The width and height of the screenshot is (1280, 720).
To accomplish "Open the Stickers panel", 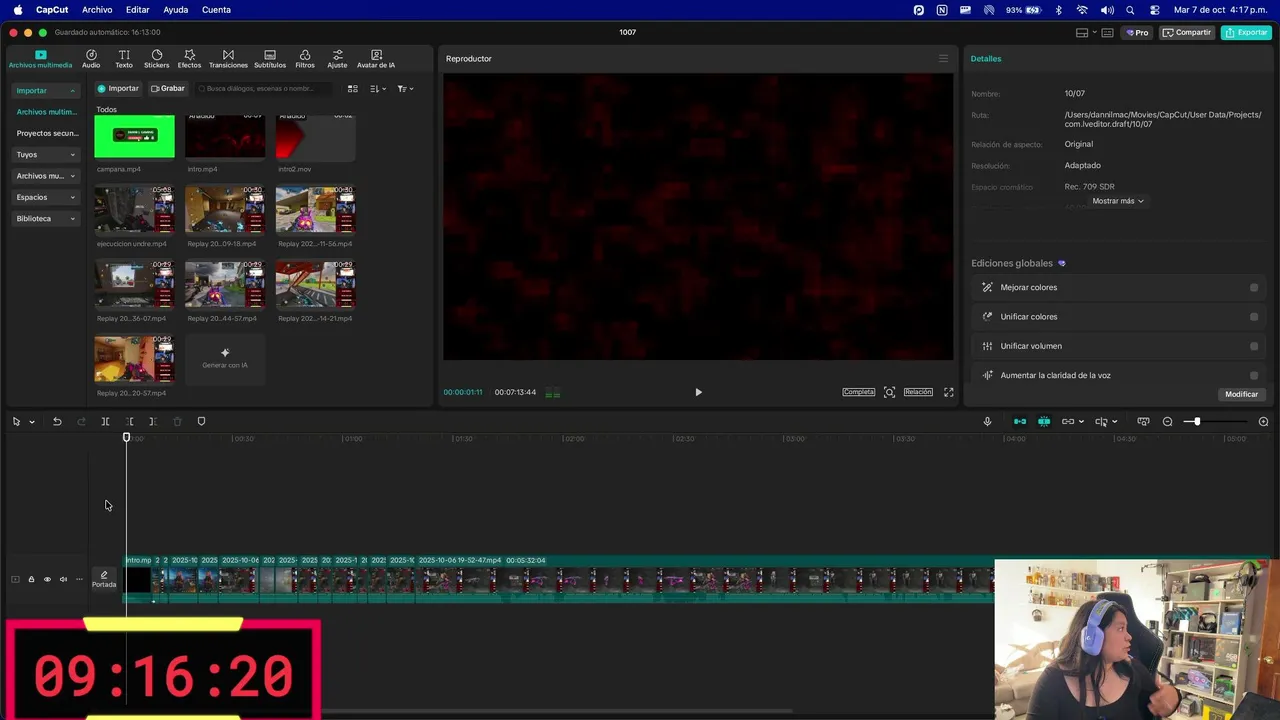I will pos(156,59).
